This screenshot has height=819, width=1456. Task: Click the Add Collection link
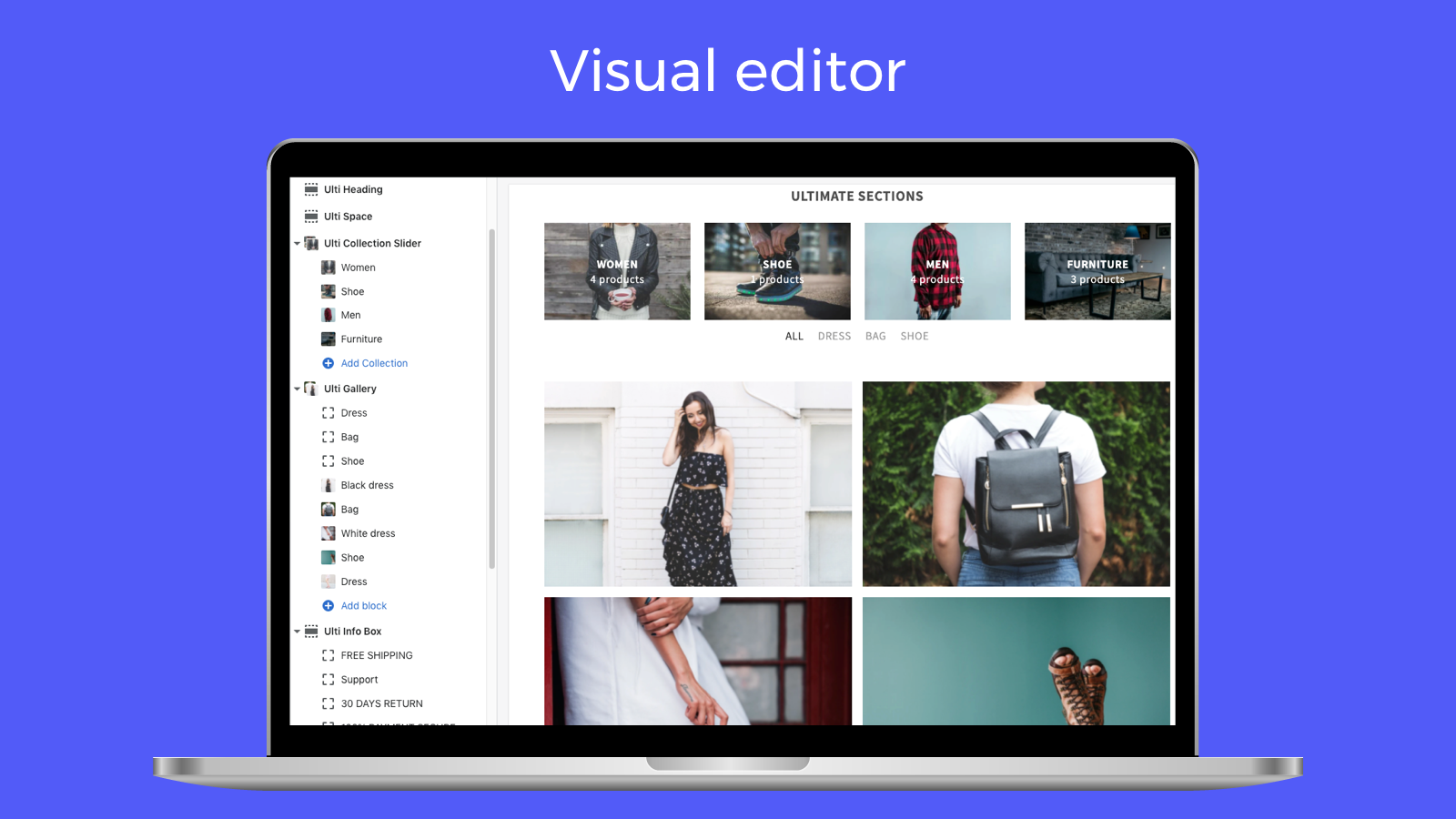(x=373, y=363)
